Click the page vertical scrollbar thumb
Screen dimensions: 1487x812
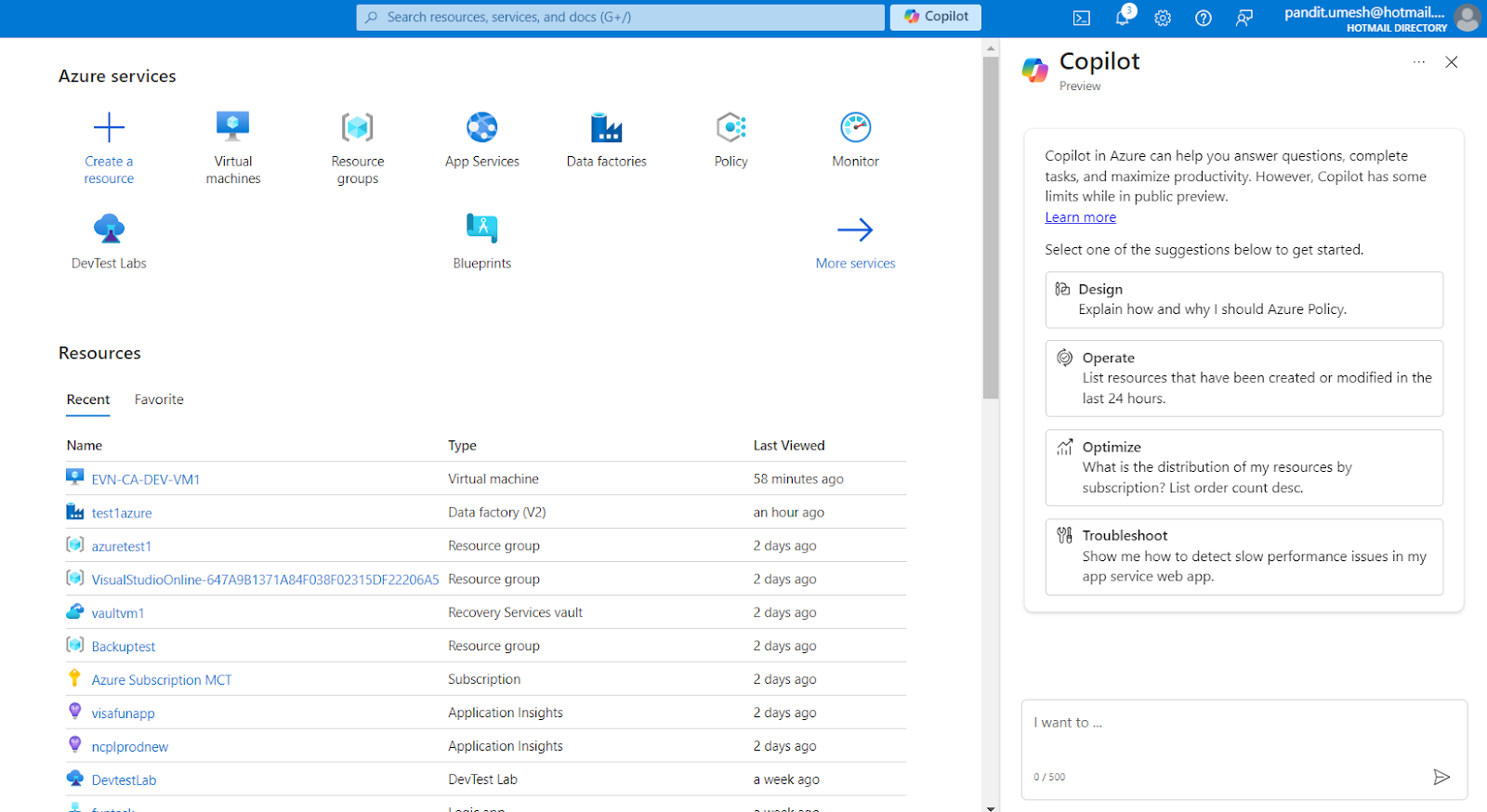point(991,228)
